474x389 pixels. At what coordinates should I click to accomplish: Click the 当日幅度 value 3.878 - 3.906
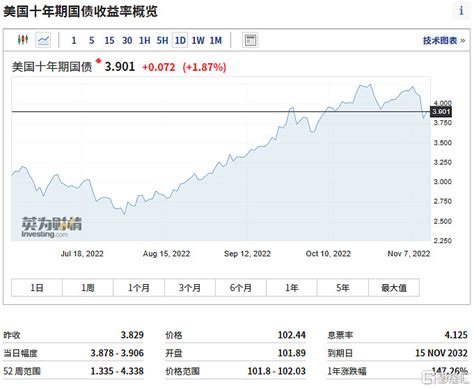[117, 353]
